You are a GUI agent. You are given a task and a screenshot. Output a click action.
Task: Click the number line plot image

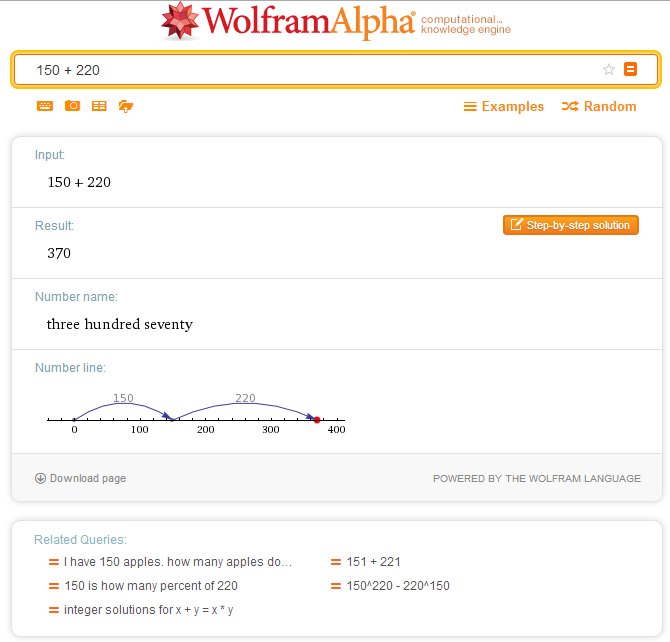click(x=196, y=413)
